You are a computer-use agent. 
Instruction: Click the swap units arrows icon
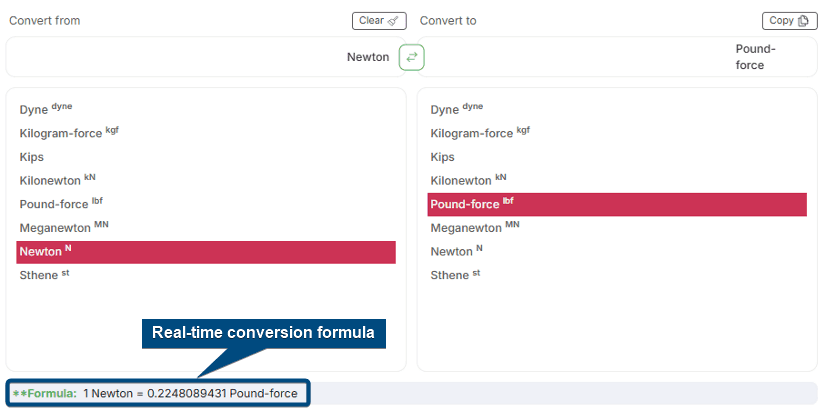pyautogui.click(x=412, y=57)
